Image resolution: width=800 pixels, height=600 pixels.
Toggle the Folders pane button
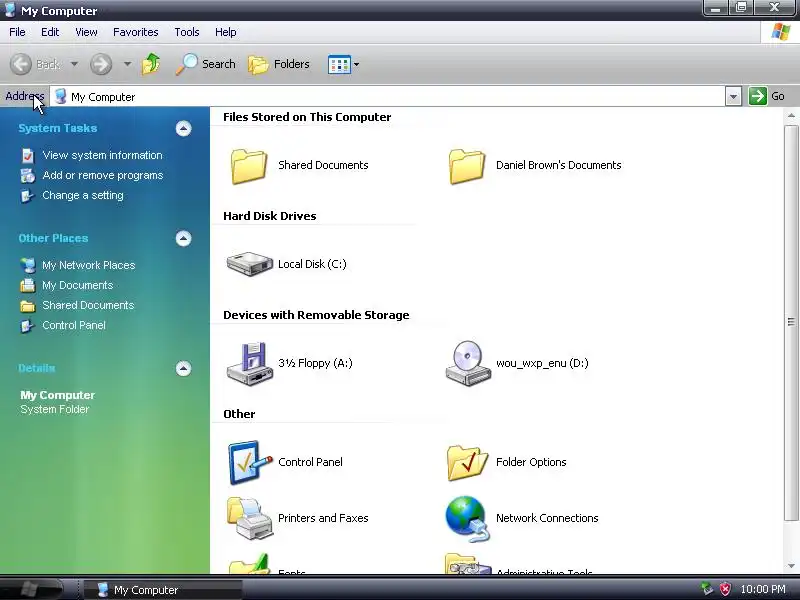[x=279, y=64]
